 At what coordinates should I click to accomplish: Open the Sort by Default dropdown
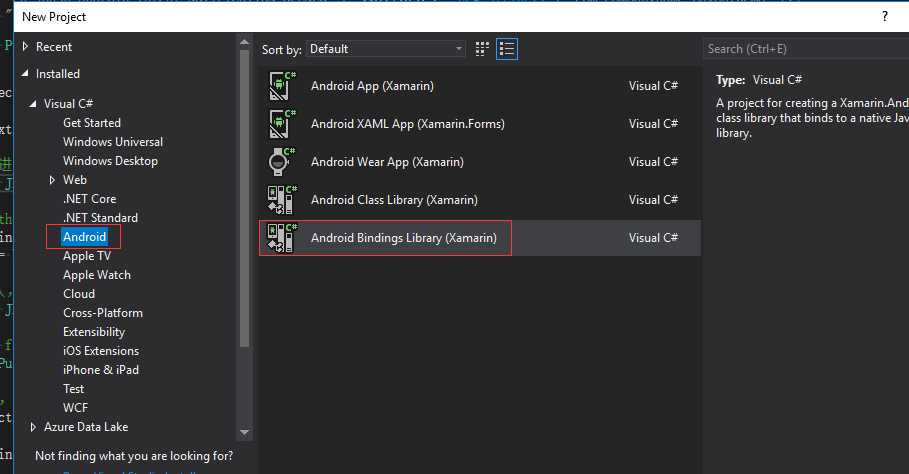pos(387,49)
